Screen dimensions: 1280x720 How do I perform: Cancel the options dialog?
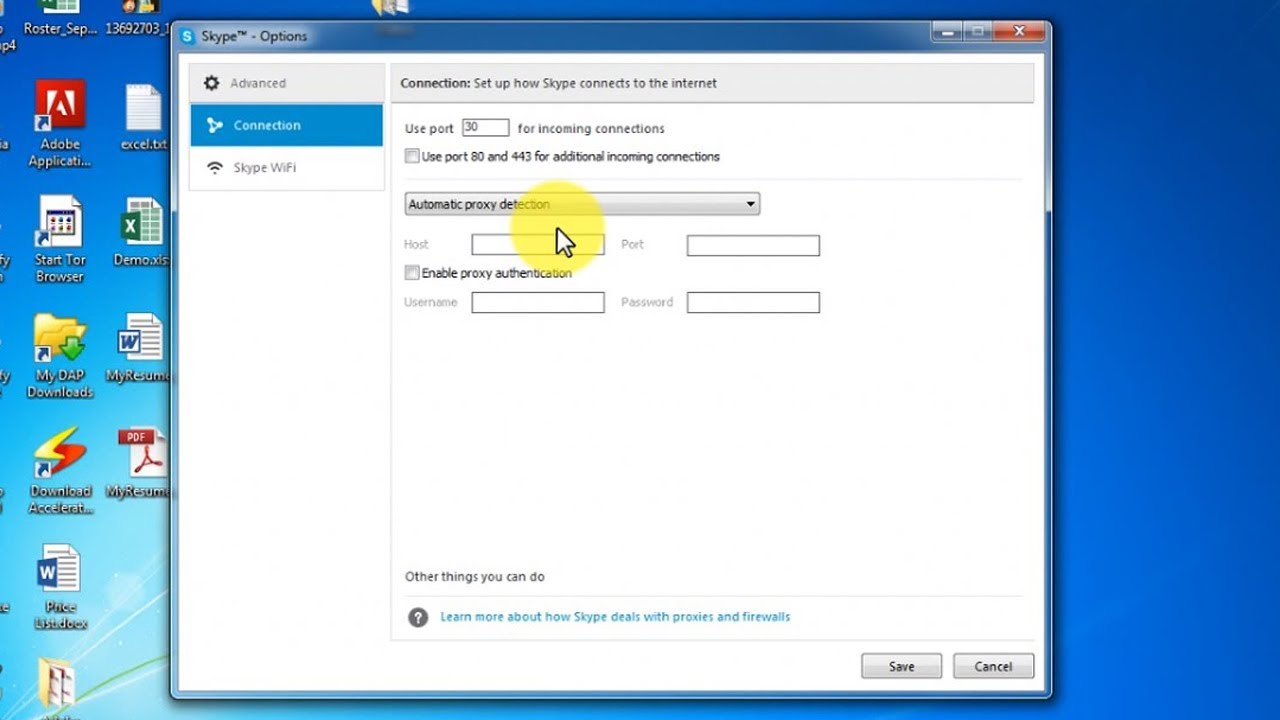point(993,666)
